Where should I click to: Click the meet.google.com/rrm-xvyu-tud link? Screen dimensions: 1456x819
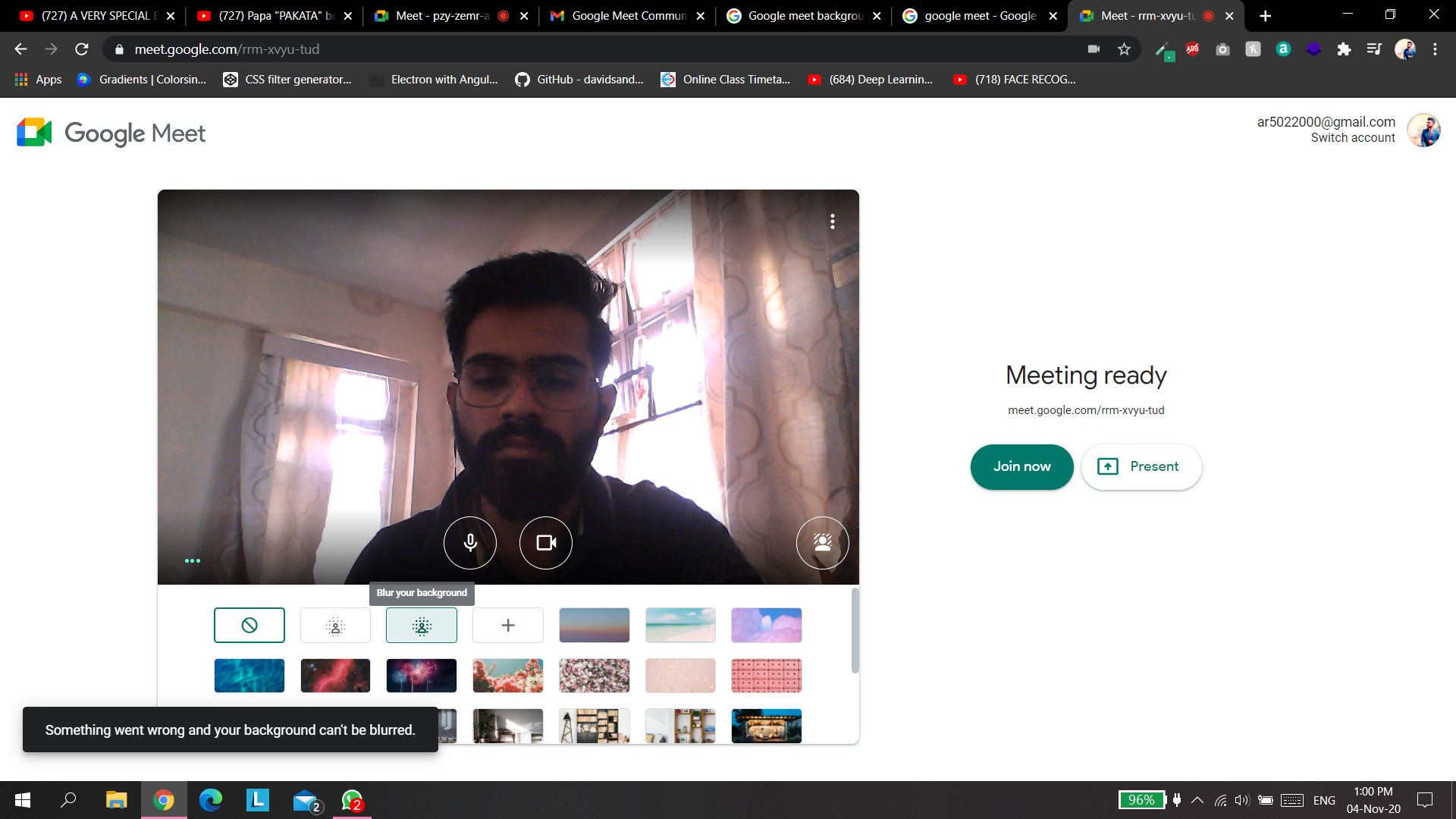pyautogui.click(x=1086, y=409)
